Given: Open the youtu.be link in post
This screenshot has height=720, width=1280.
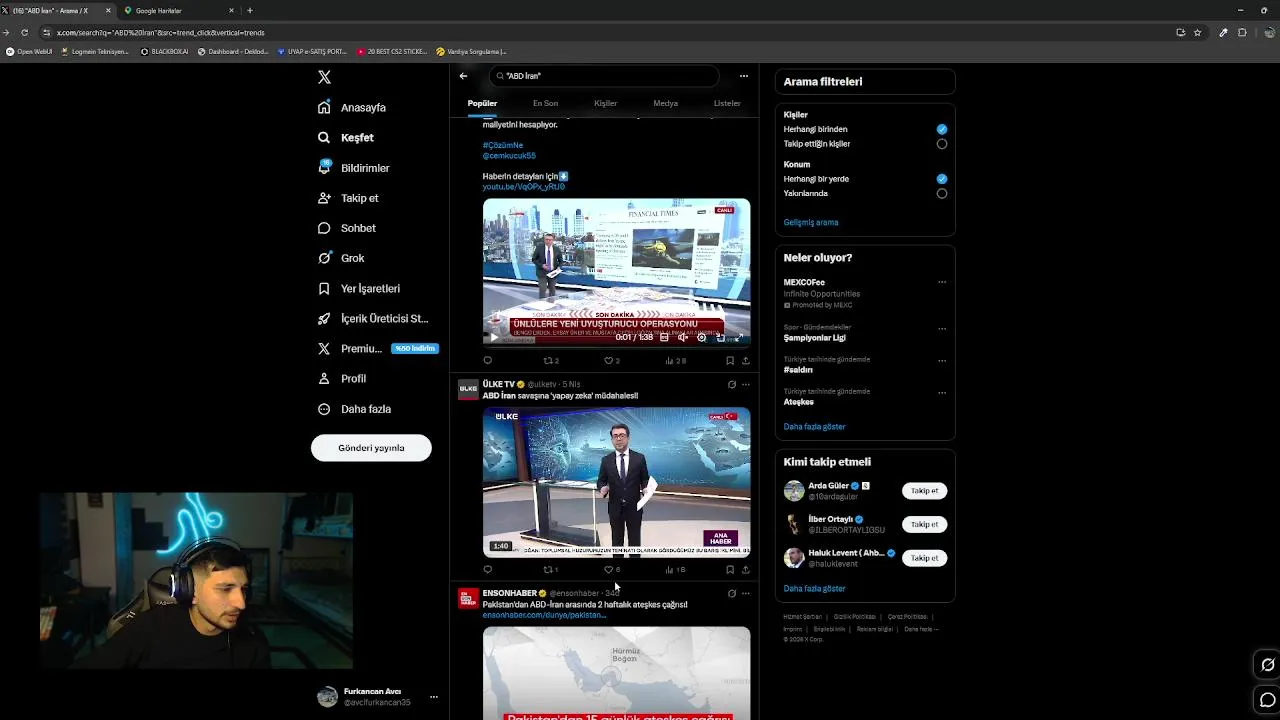Looking at the screenshot, I should click(x=524, y=187).
